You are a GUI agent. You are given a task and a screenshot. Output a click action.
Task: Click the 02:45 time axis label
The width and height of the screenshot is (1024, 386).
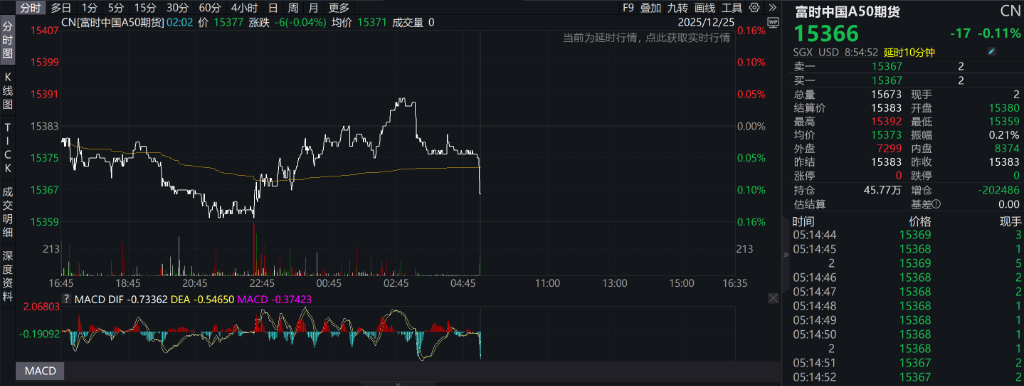[396, 284]
